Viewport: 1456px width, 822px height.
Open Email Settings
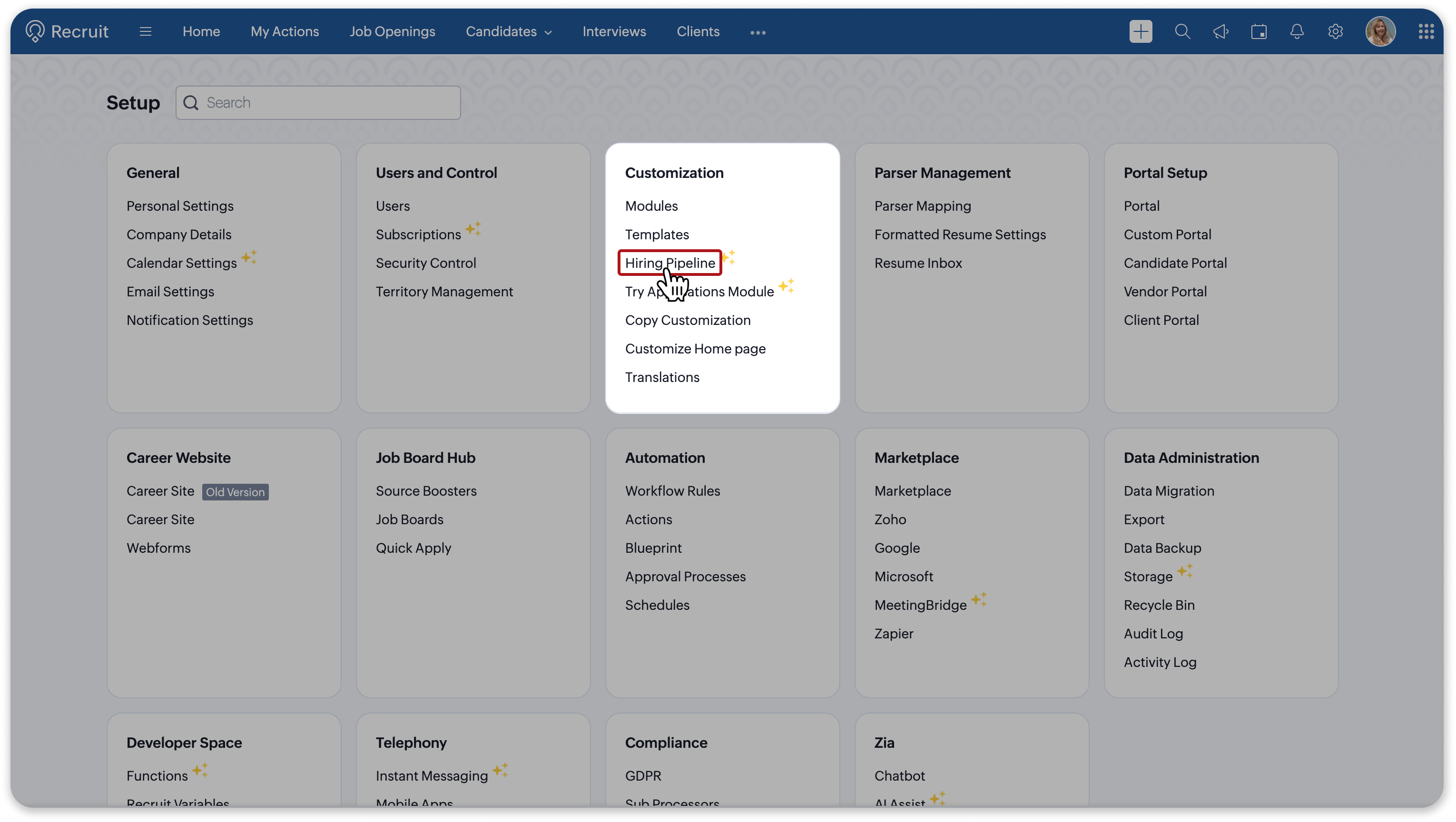(x=170, y=292)
